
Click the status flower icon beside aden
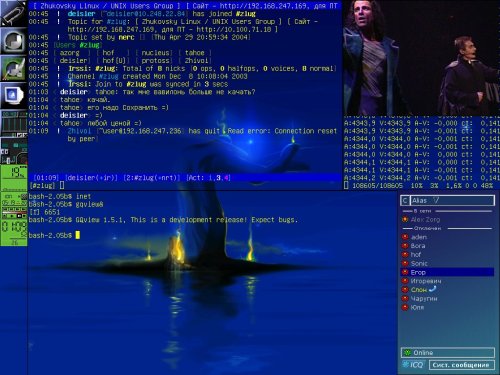(405, 237)
